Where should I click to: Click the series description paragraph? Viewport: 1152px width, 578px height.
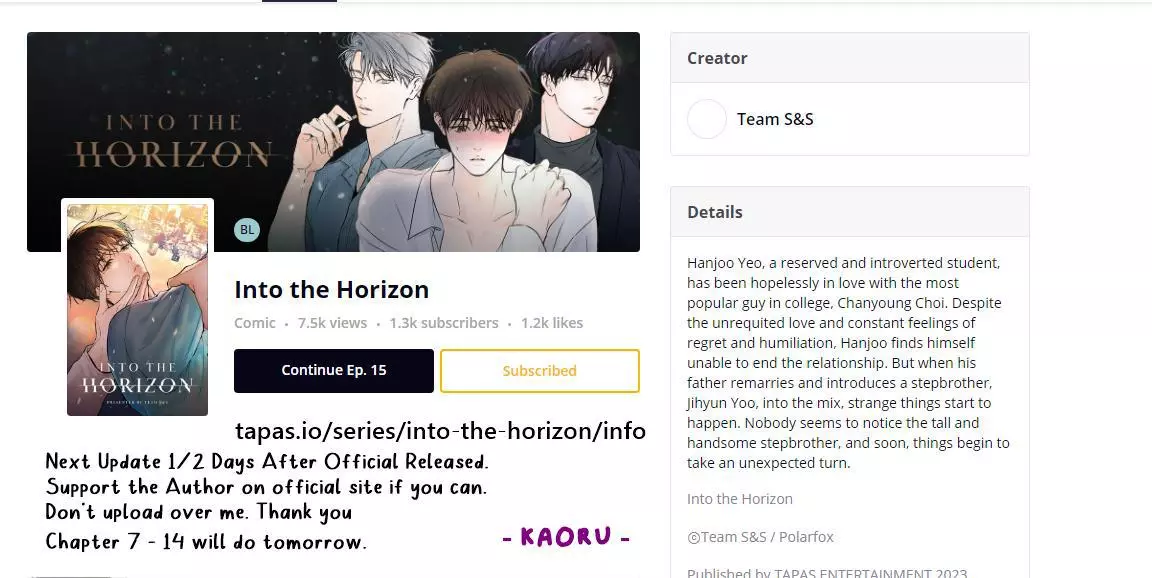point(849,363)
